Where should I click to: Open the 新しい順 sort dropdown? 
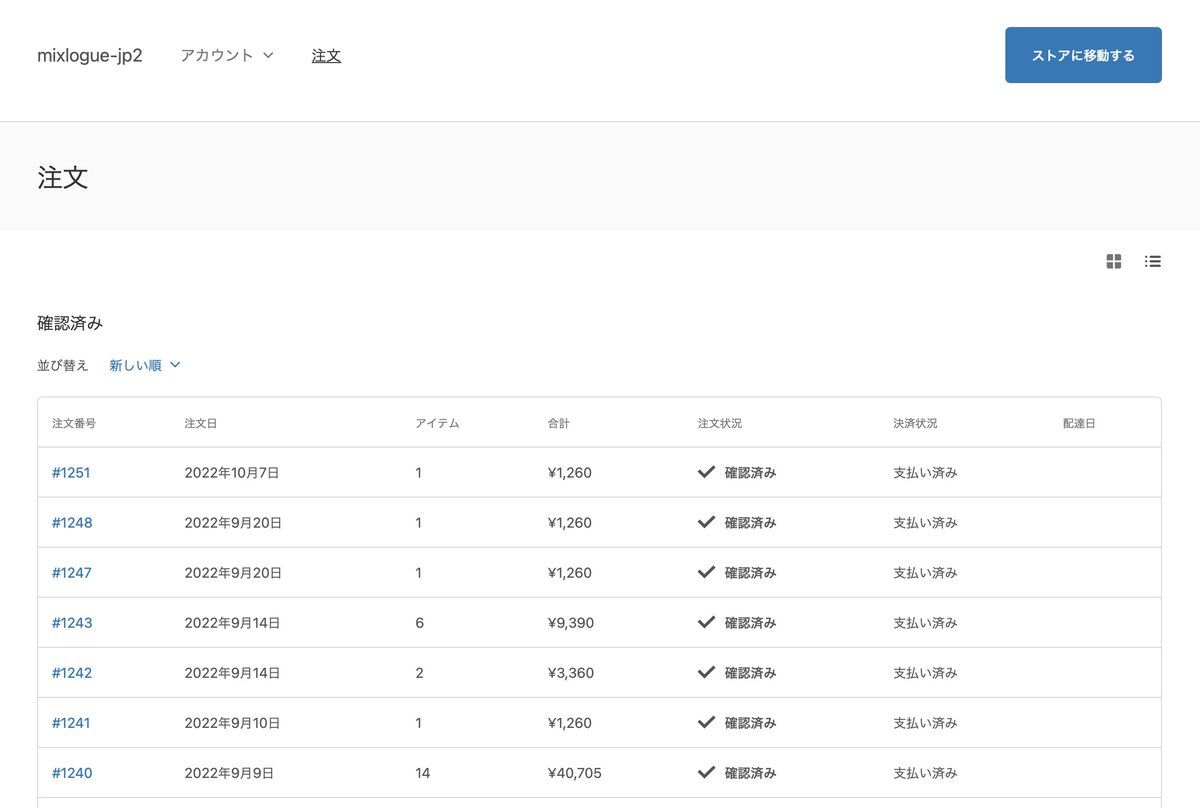[x=145, y=365]
